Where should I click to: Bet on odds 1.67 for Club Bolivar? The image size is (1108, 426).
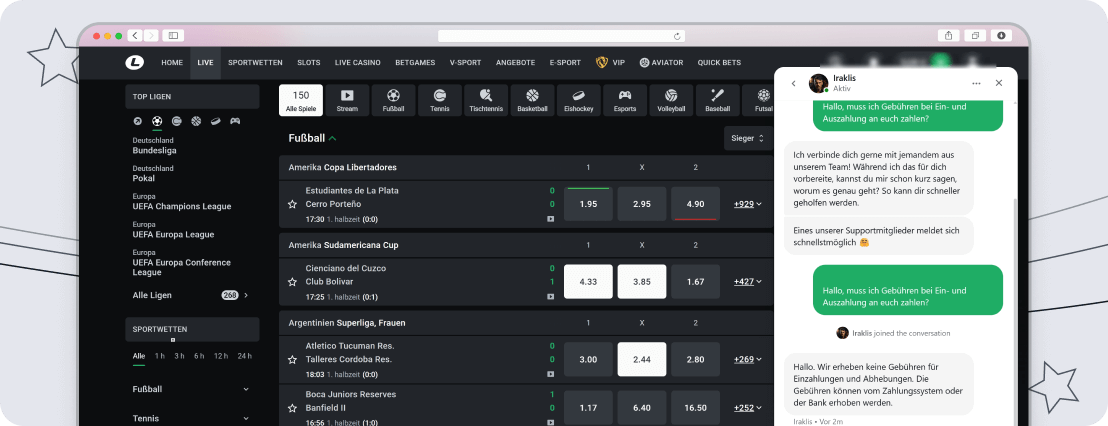(x=695, y=282)
